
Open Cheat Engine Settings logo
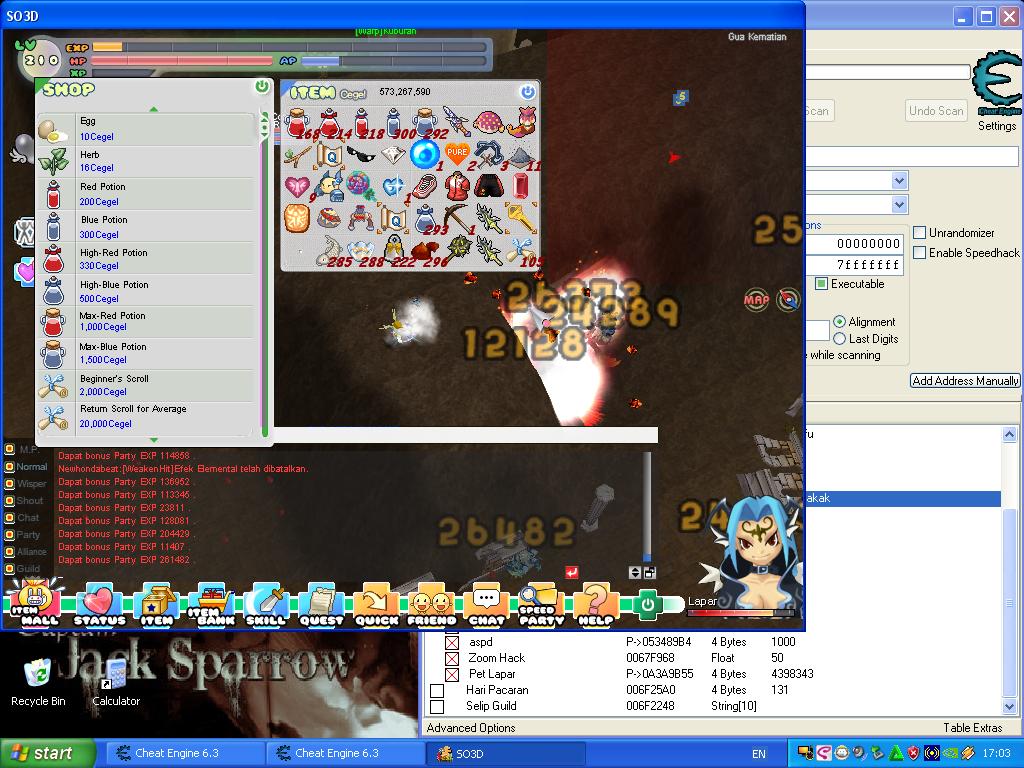(x=997, y=91)
